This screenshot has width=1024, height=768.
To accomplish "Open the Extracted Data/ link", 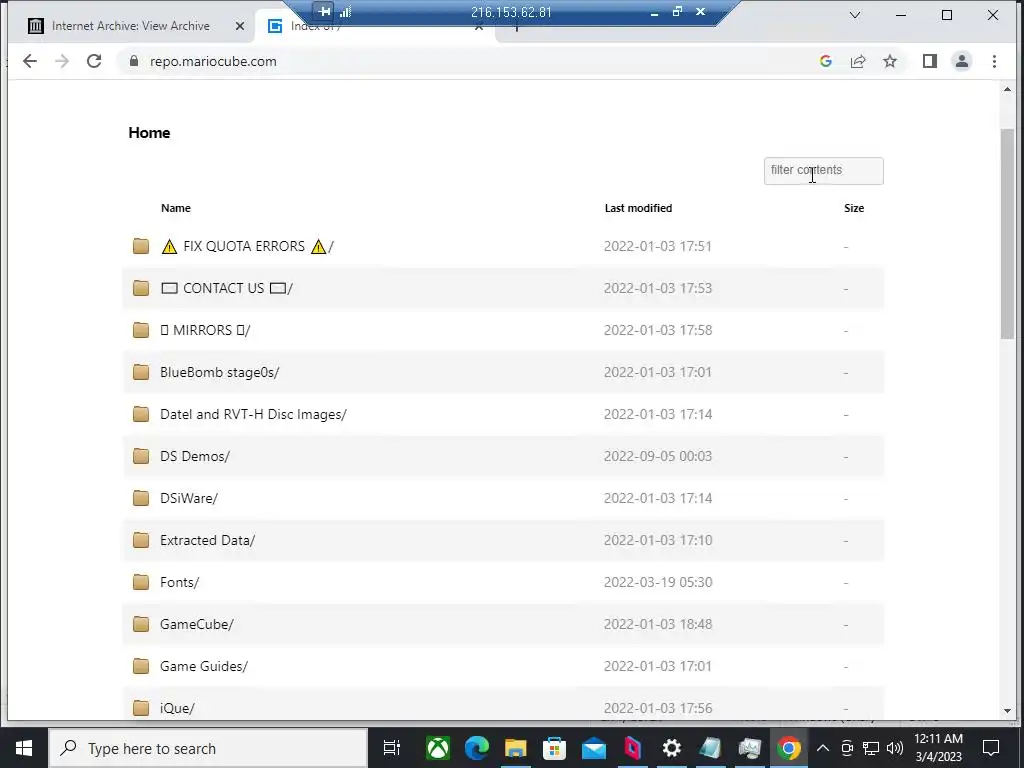I will pyautogui.click(x=207, y=540).
